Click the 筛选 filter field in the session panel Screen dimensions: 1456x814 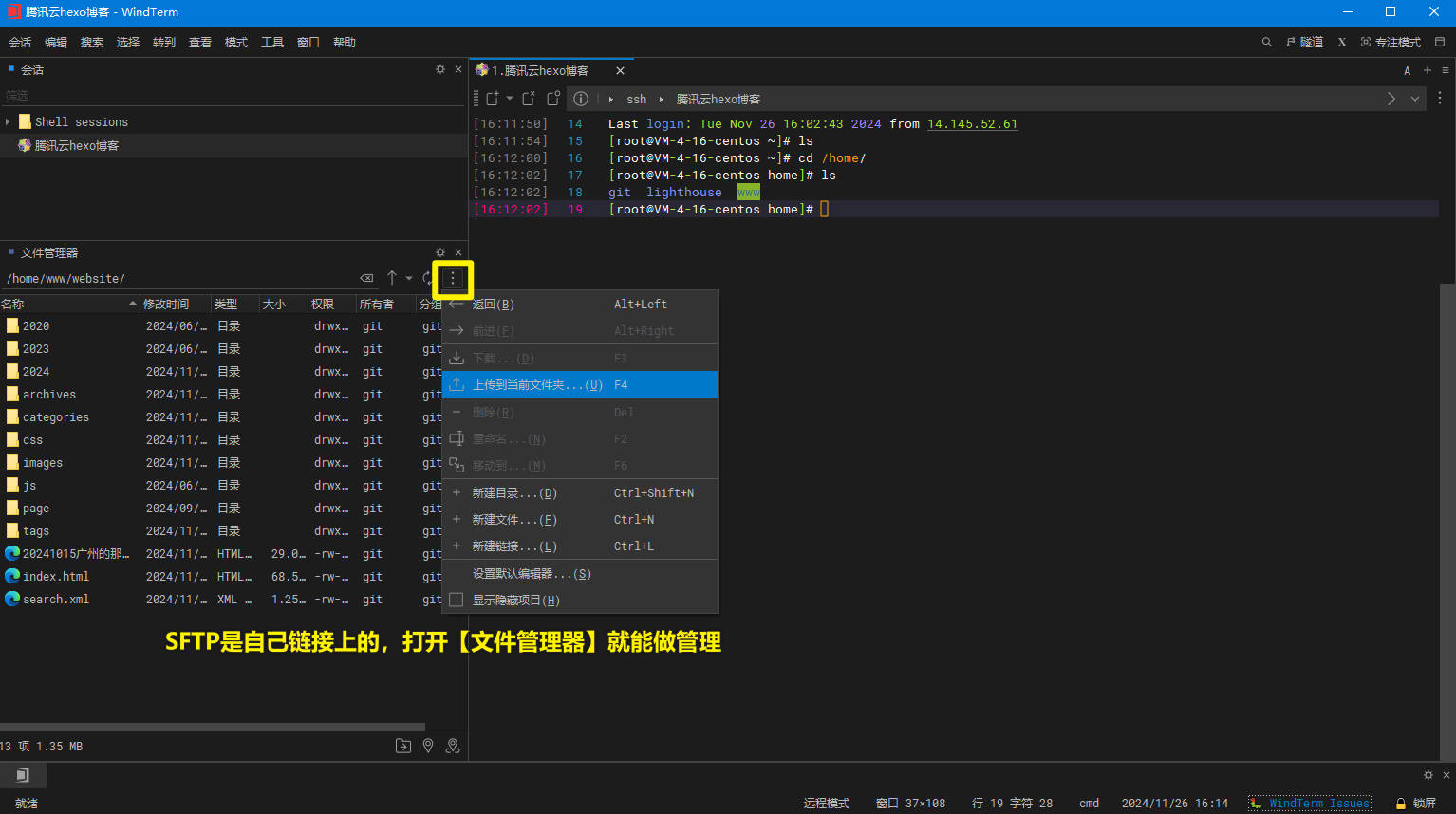pos(233,95)
